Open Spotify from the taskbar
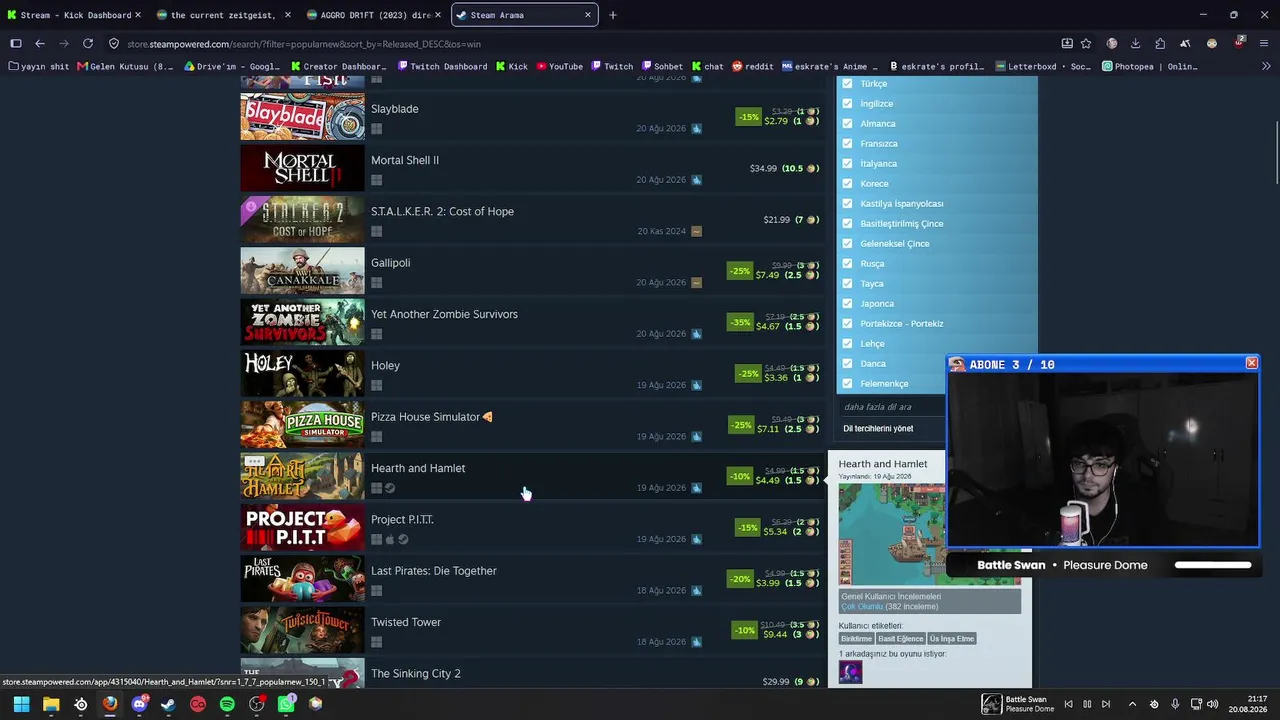 coord(227,704)
